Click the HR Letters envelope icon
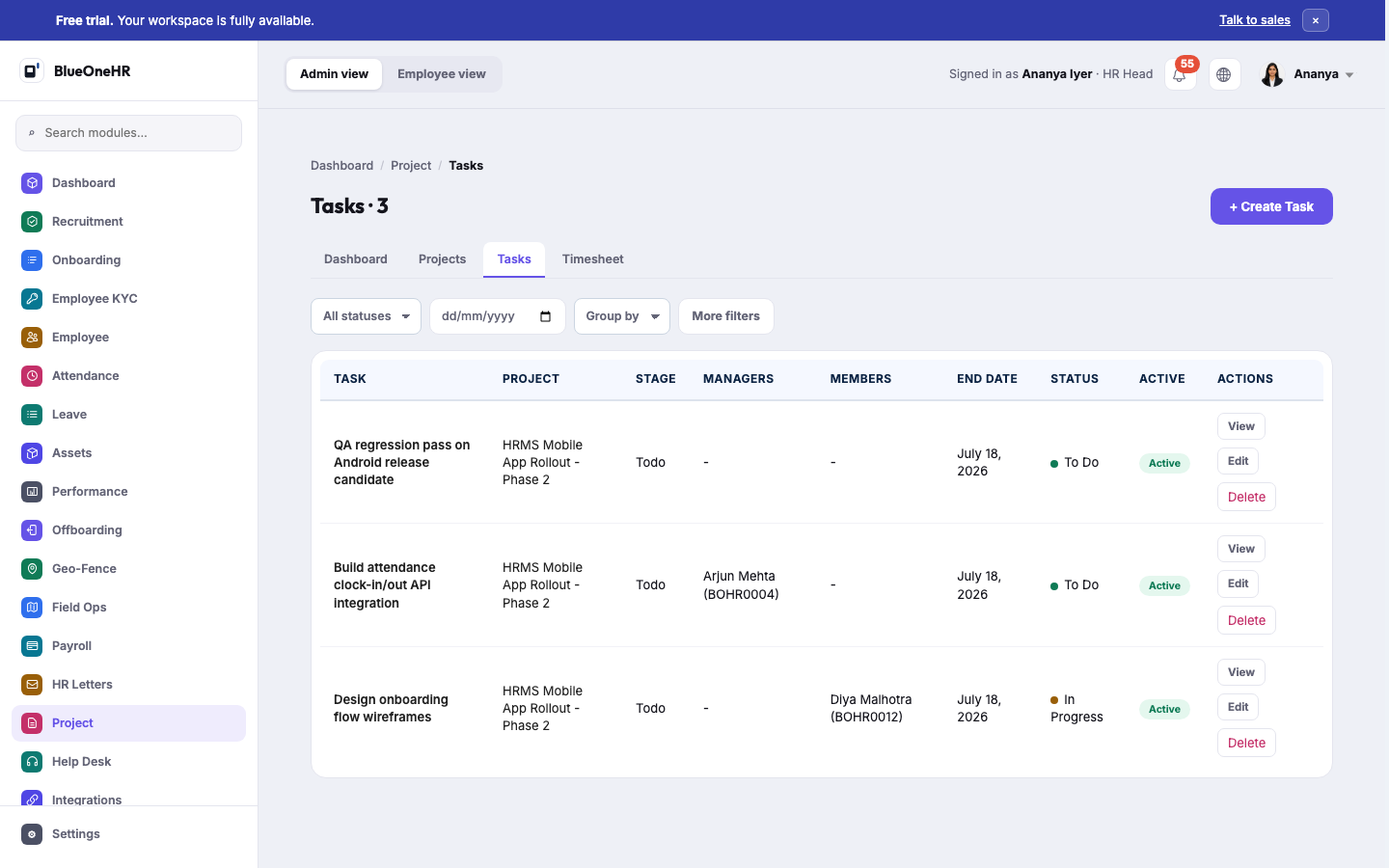 pos(32,685)
